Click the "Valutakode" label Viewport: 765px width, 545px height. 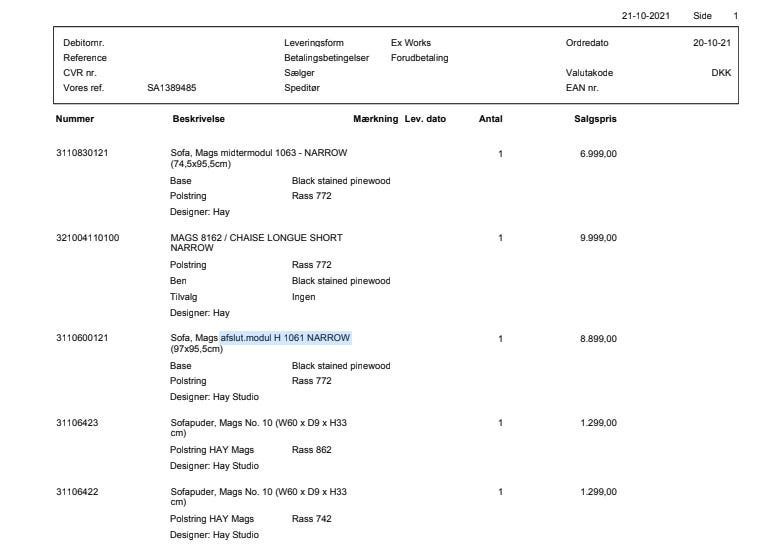(589, 73)
